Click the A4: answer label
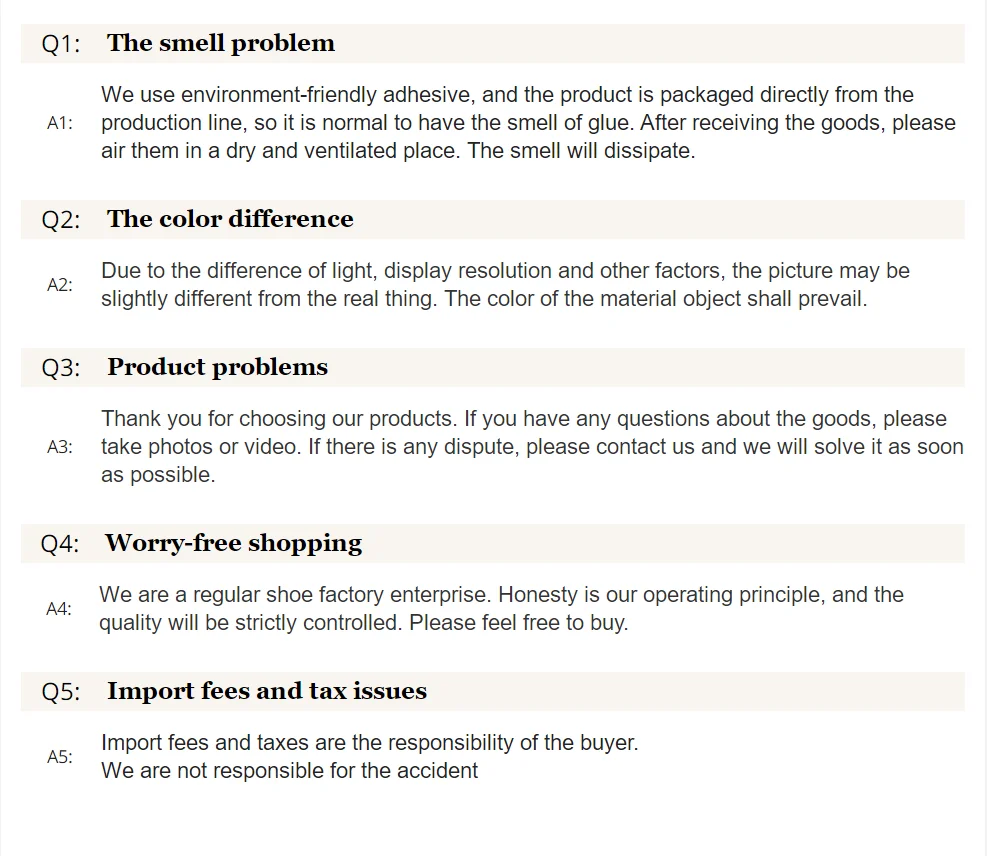Viewport: 987px width, 856px height. click(59, 609)
